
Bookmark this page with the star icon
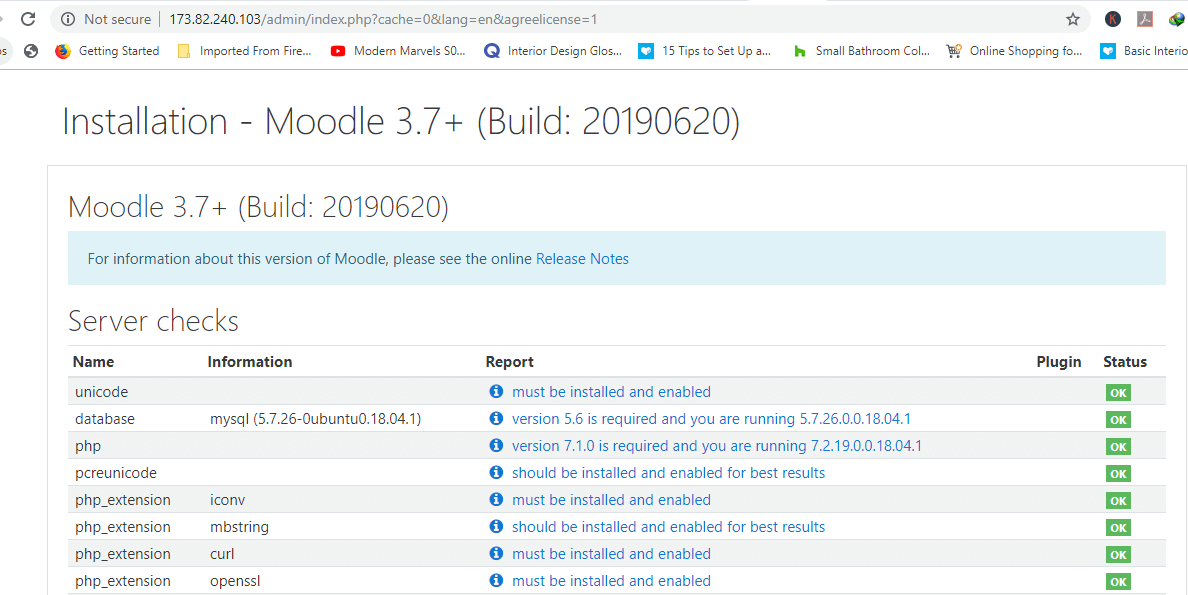(1073, 19)
